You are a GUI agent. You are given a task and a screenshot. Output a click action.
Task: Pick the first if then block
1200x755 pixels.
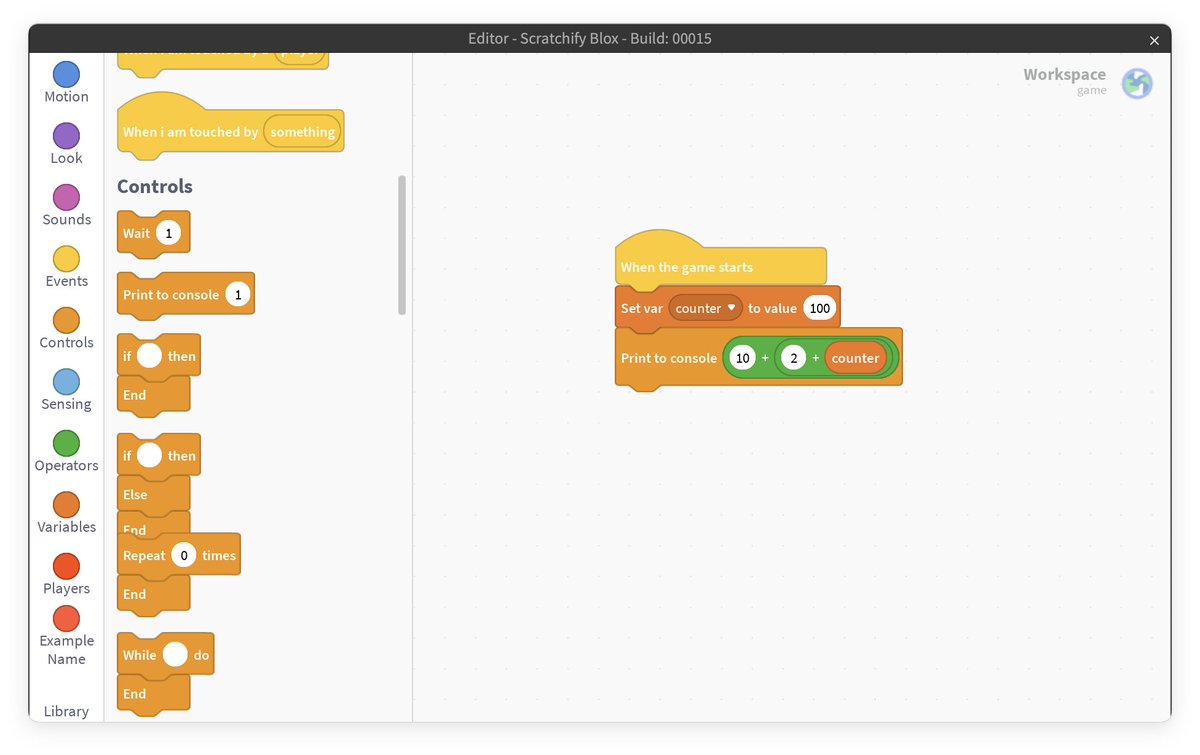[158, 373]
